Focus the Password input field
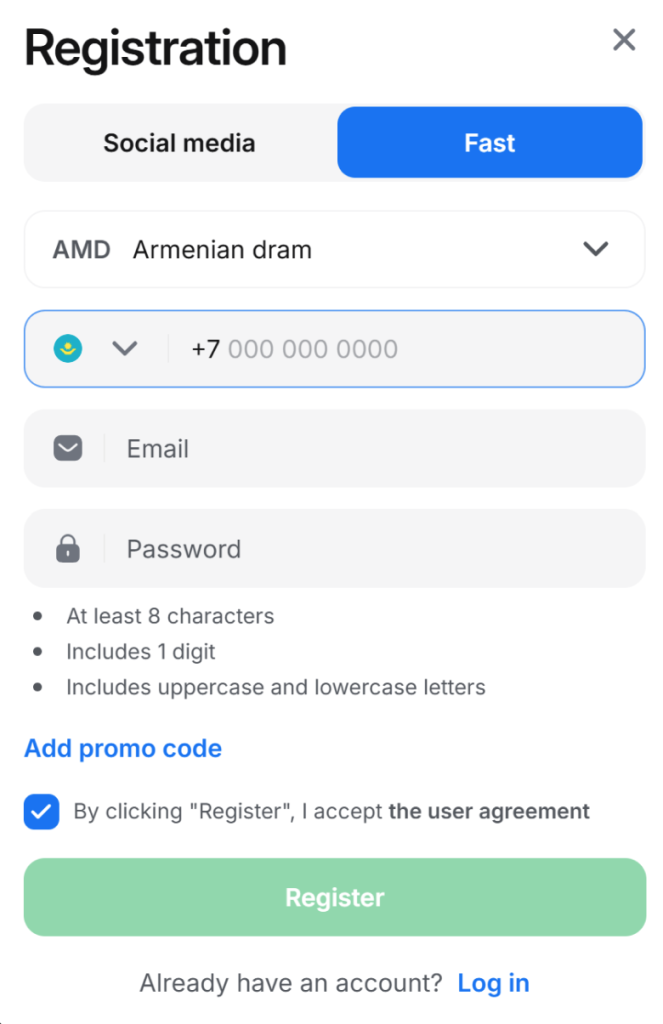663x1024 pixels. click(334, 549)
